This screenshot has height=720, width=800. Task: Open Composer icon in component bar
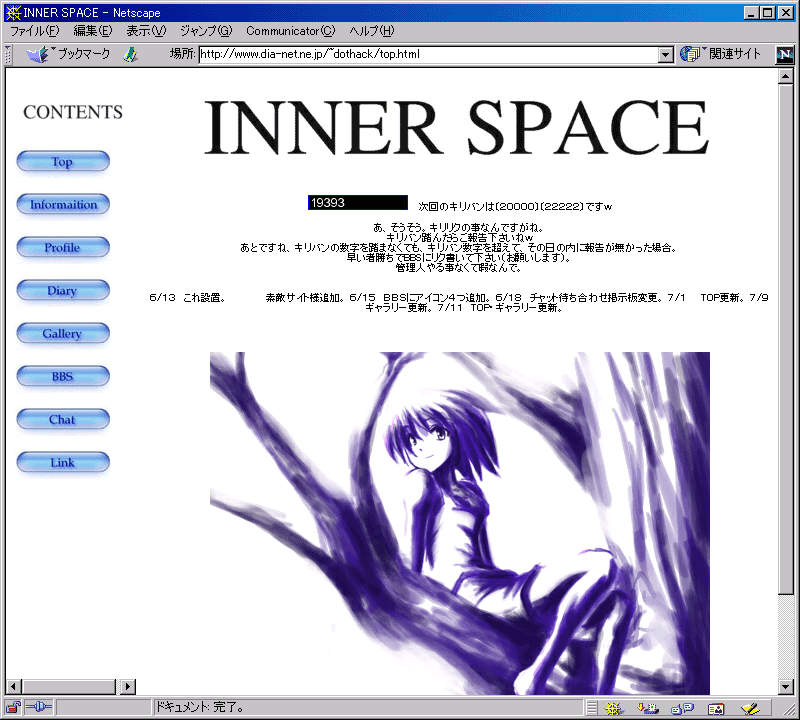point(750,708)
